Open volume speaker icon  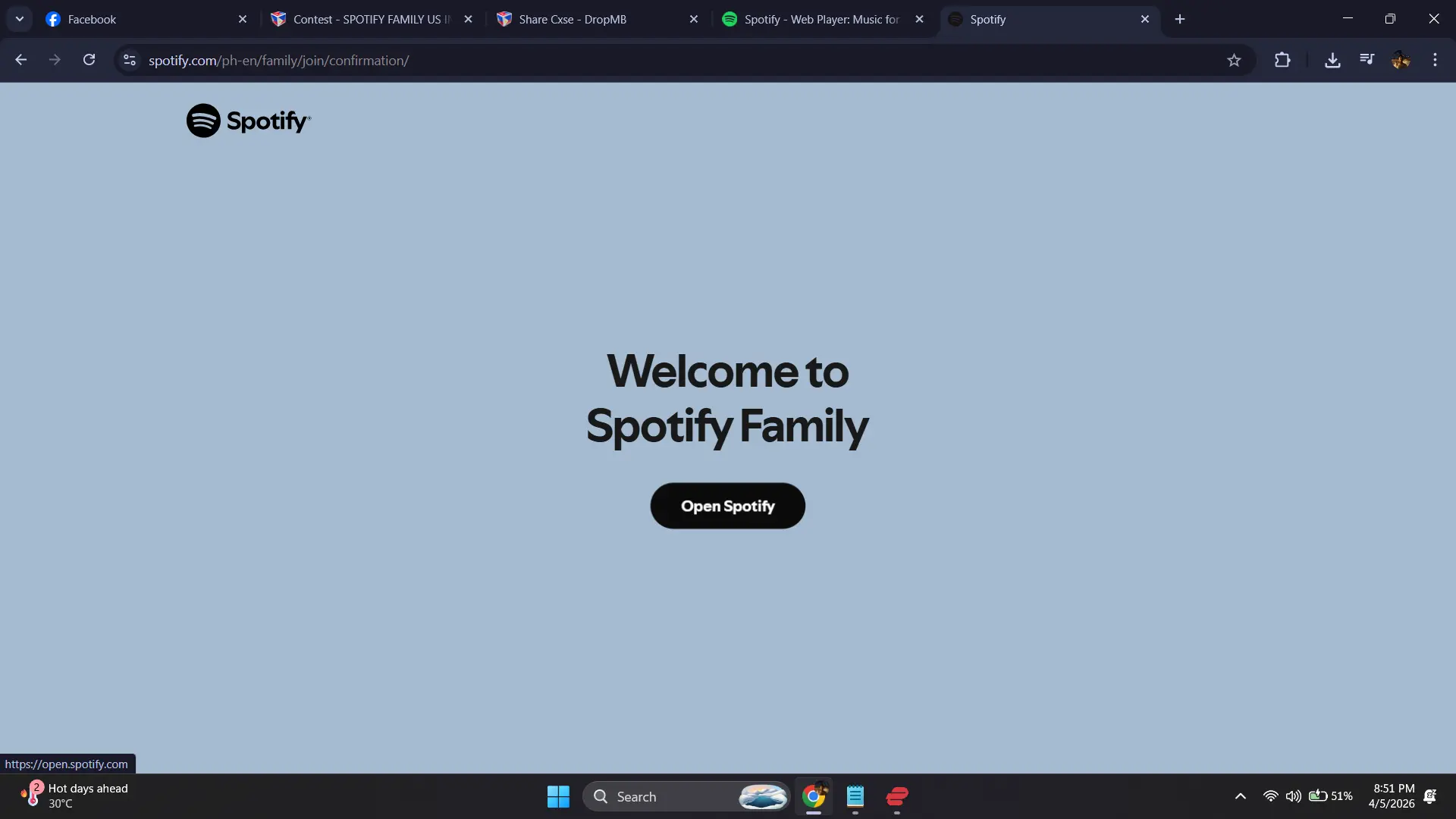1294,796
